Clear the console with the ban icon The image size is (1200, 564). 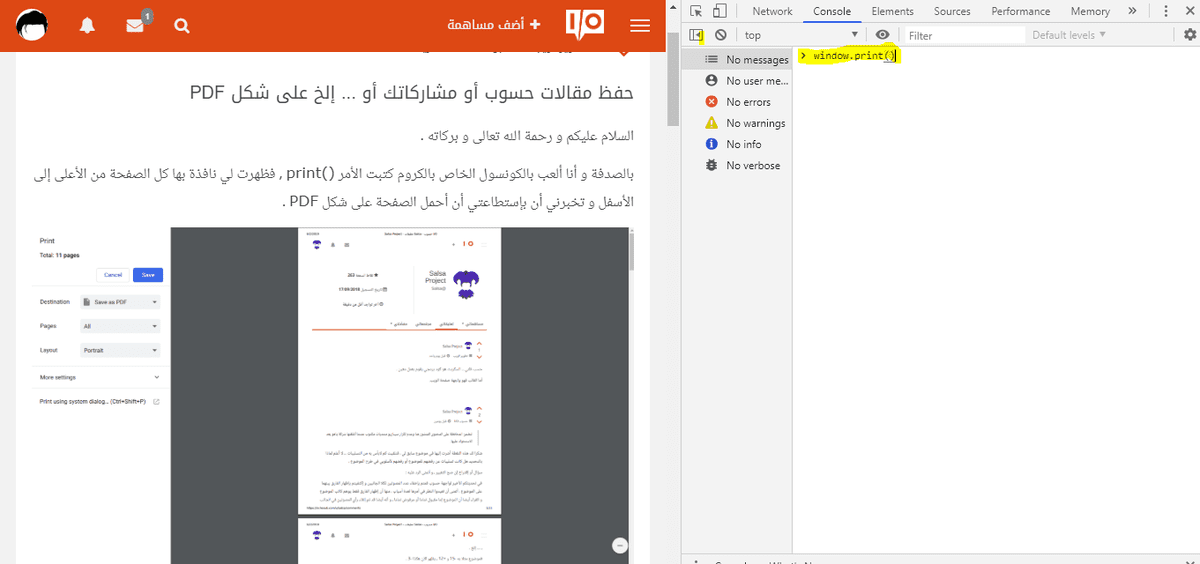720,35
